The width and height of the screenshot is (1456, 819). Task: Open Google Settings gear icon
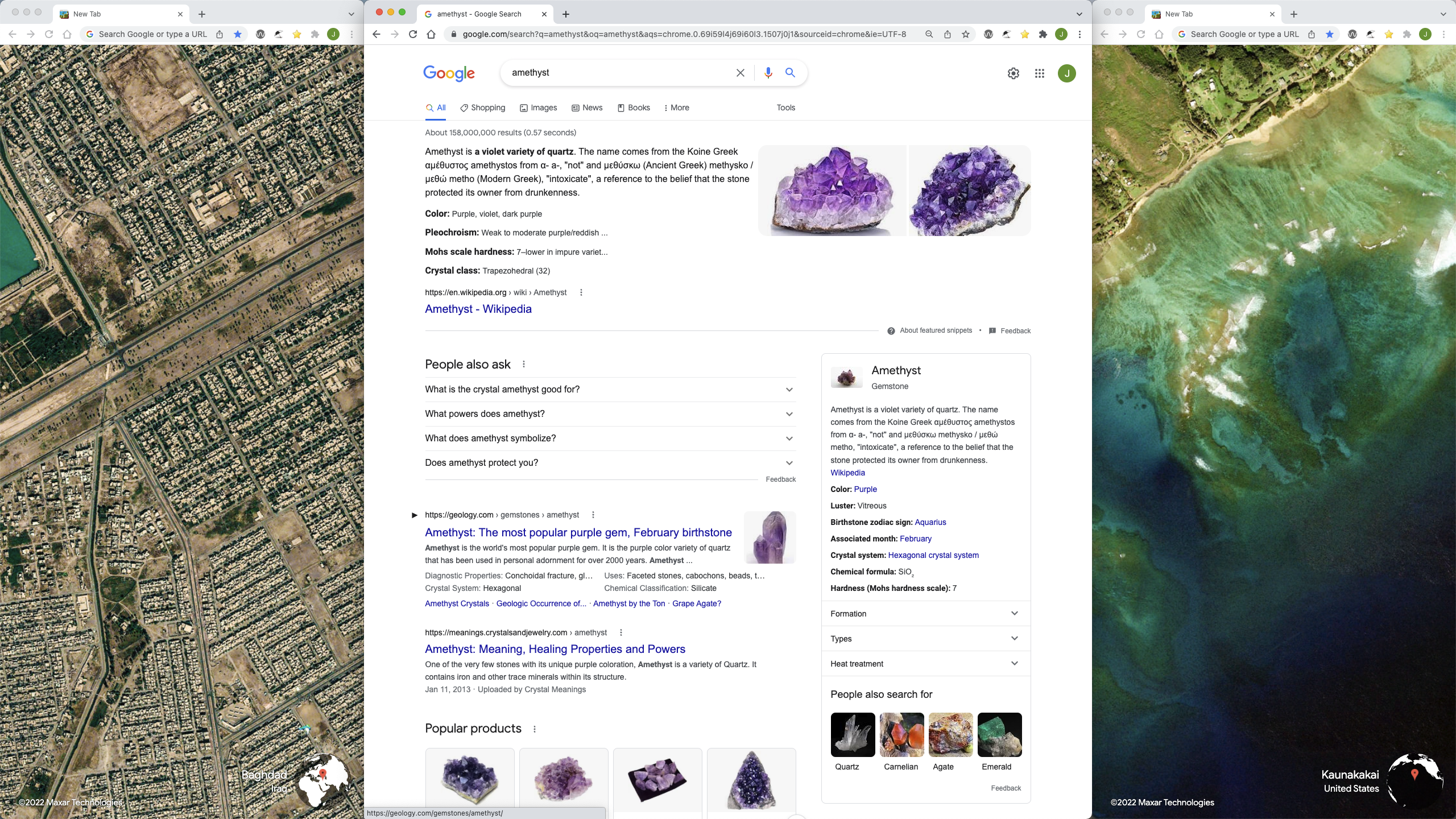1013,73
